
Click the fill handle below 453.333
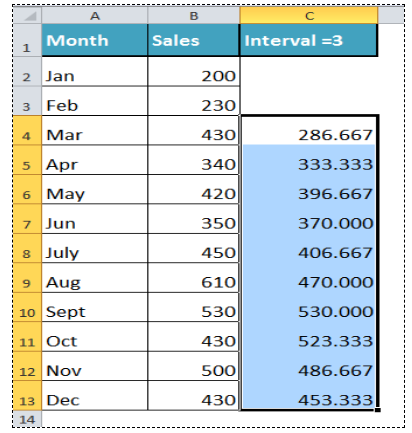click(x=378, y=410)
